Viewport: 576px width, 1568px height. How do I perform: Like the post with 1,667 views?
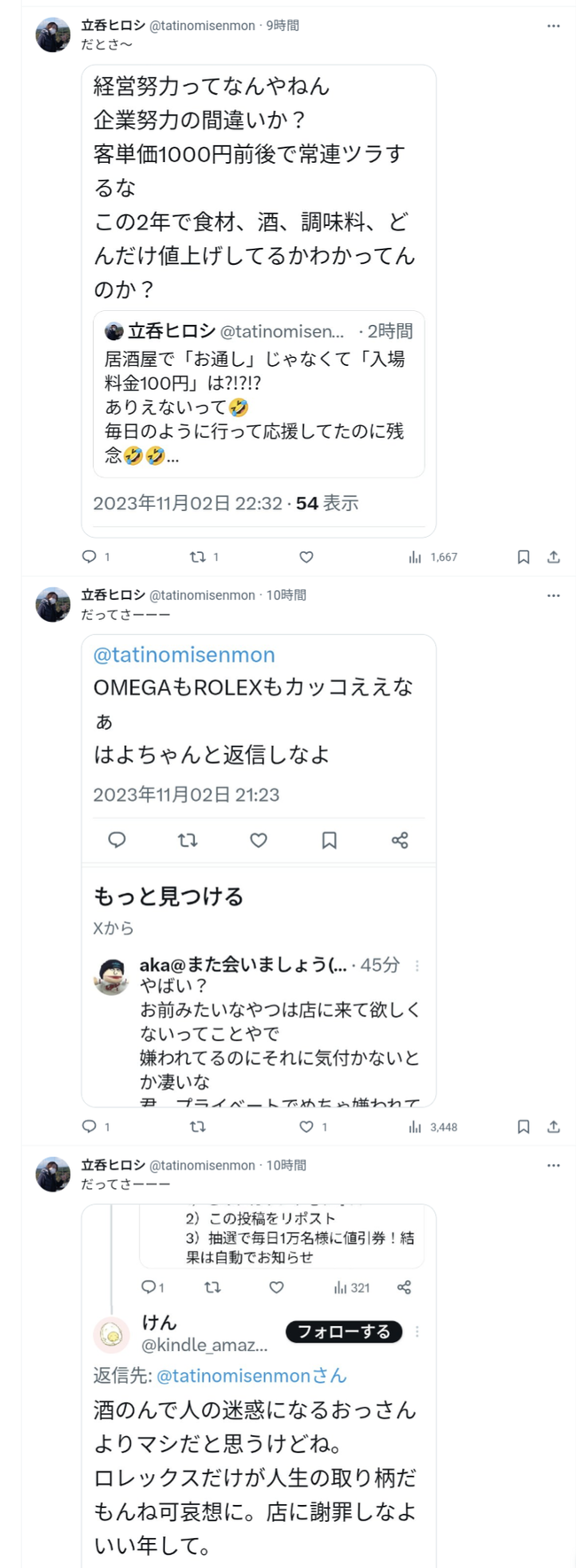click(x=307, y=556)
